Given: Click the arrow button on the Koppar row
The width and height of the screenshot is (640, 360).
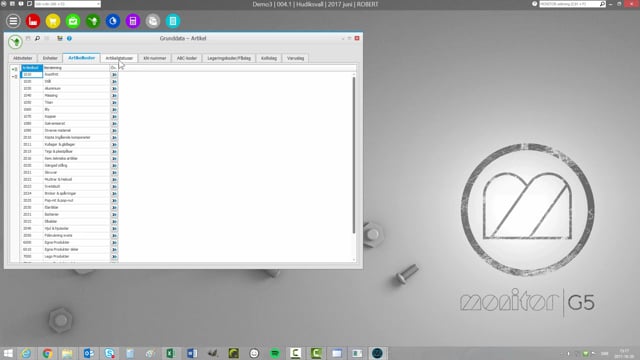Looking at the screenshot, I should pyautogui.click(x=114, y=117).
